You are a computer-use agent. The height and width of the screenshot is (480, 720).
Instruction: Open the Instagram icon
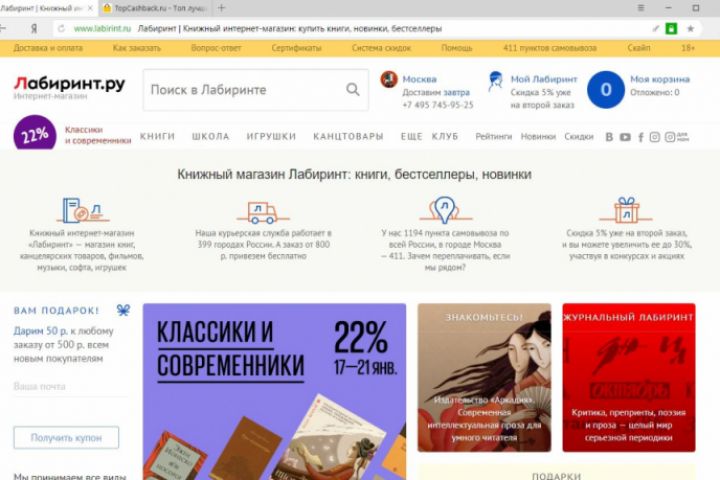(655, 137)
